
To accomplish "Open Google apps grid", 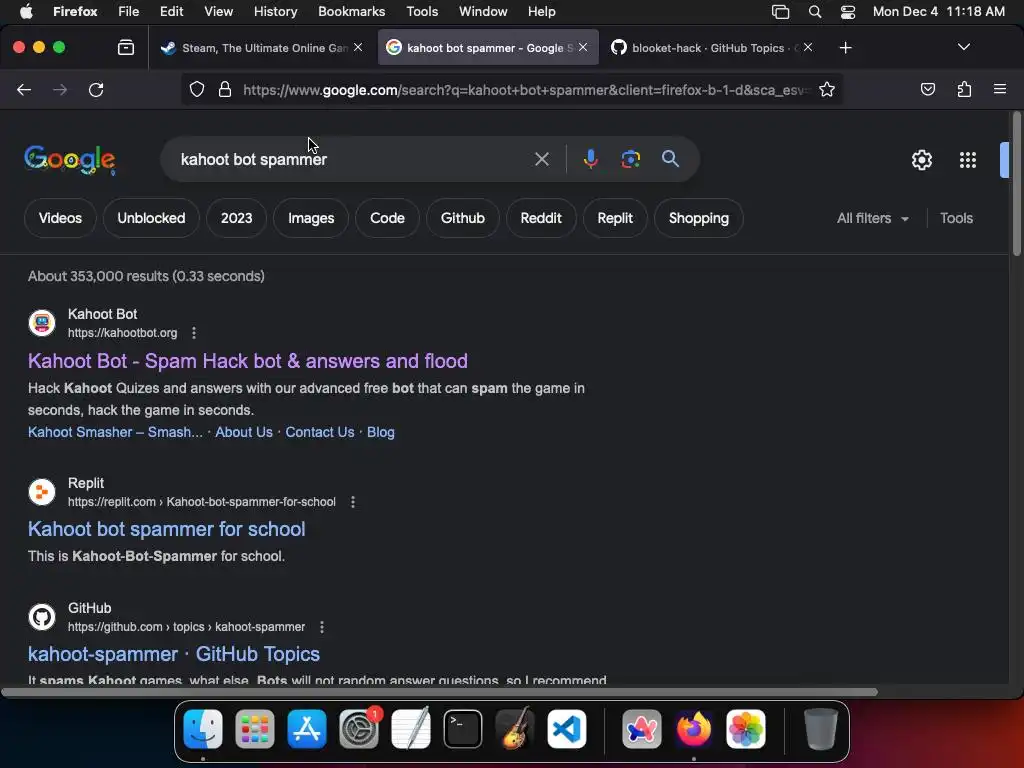I will (967, 160).
